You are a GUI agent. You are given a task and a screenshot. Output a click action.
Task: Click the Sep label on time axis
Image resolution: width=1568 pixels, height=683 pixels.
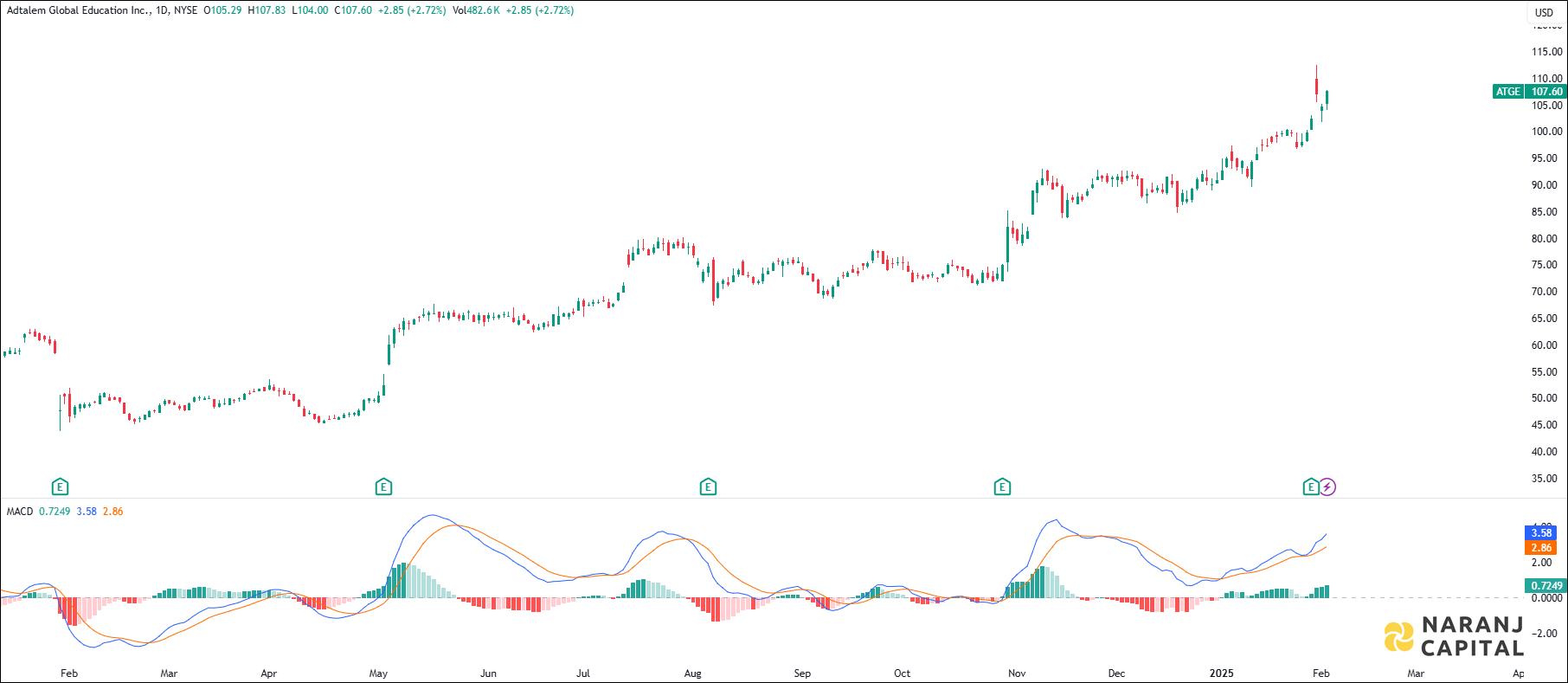point(802,673)
